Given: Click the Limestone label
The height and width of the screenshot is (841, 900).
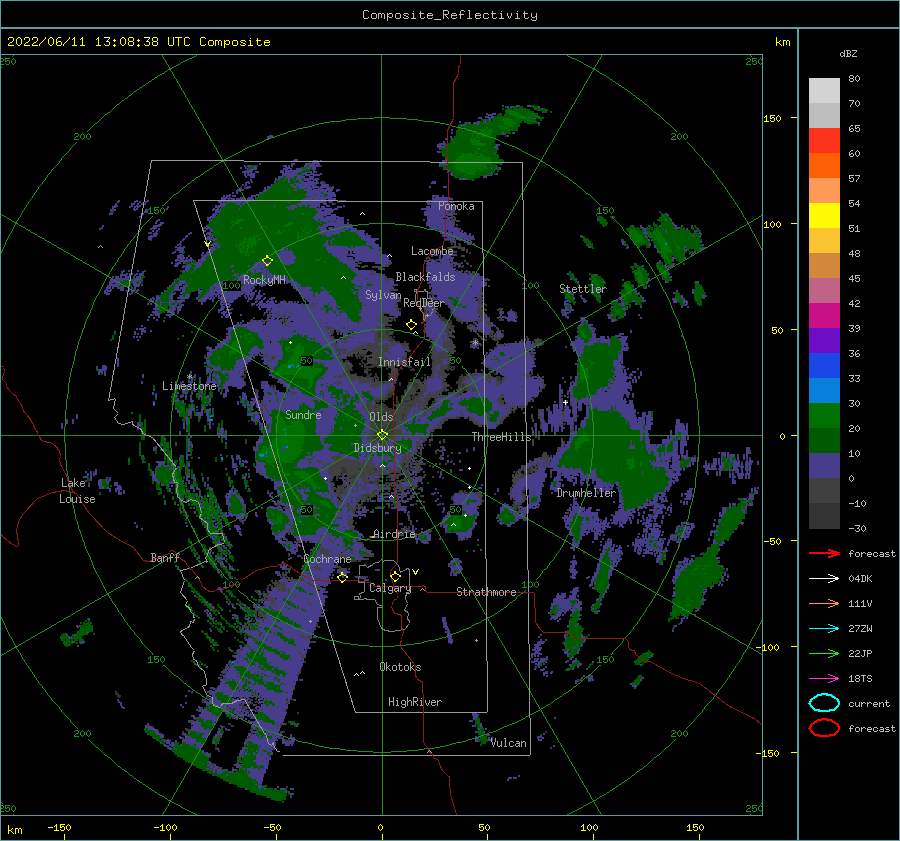Looking at the screenshot, I should click(x=189, y=386).
